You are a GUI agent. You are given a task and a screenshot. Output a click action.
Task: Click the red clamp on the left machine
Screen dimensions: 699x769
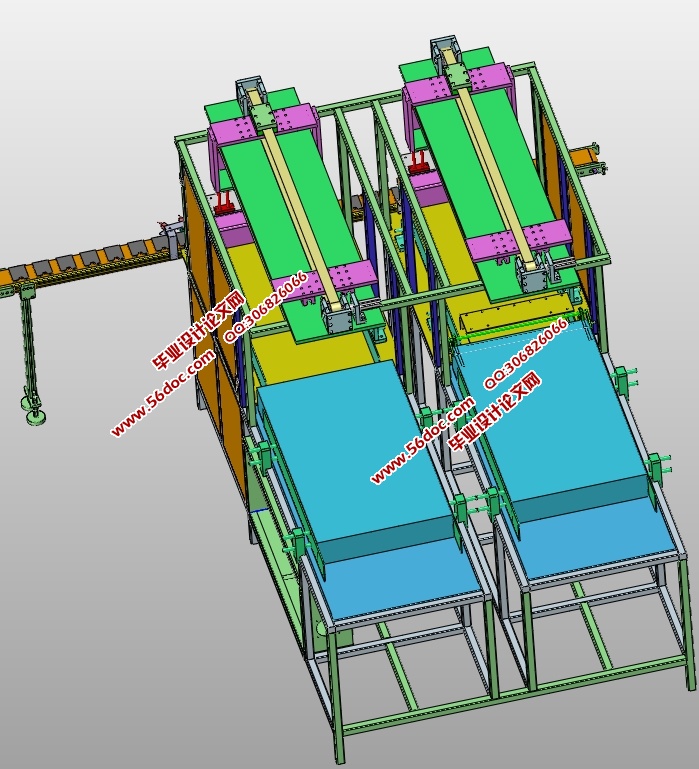224,205
